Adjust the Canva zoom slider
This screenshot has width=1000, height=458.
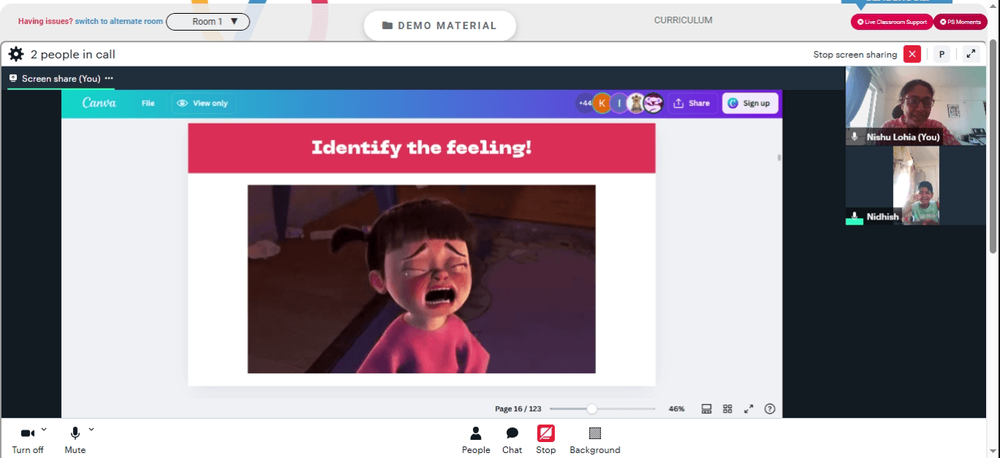tap(592, 409)
